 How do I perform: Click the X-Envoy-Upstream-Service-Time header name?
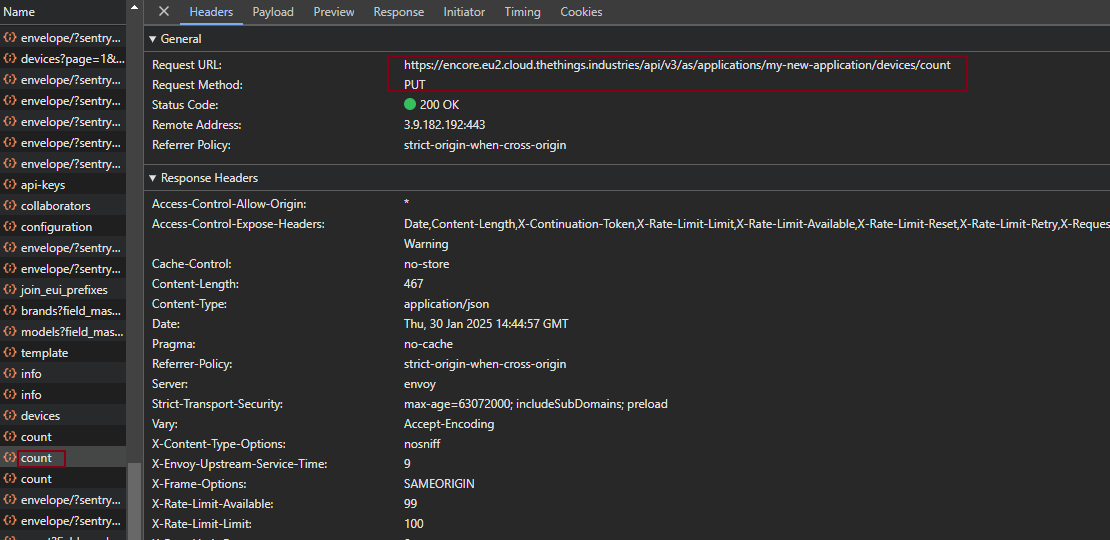coord(239,464)
